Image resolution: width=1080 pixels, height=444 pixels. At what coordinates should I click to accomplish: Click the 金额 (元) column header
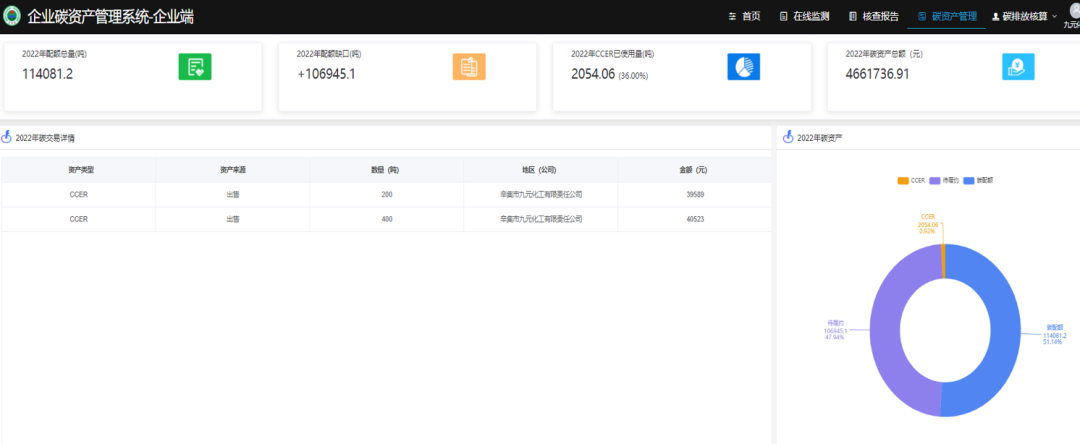[694, 170]
